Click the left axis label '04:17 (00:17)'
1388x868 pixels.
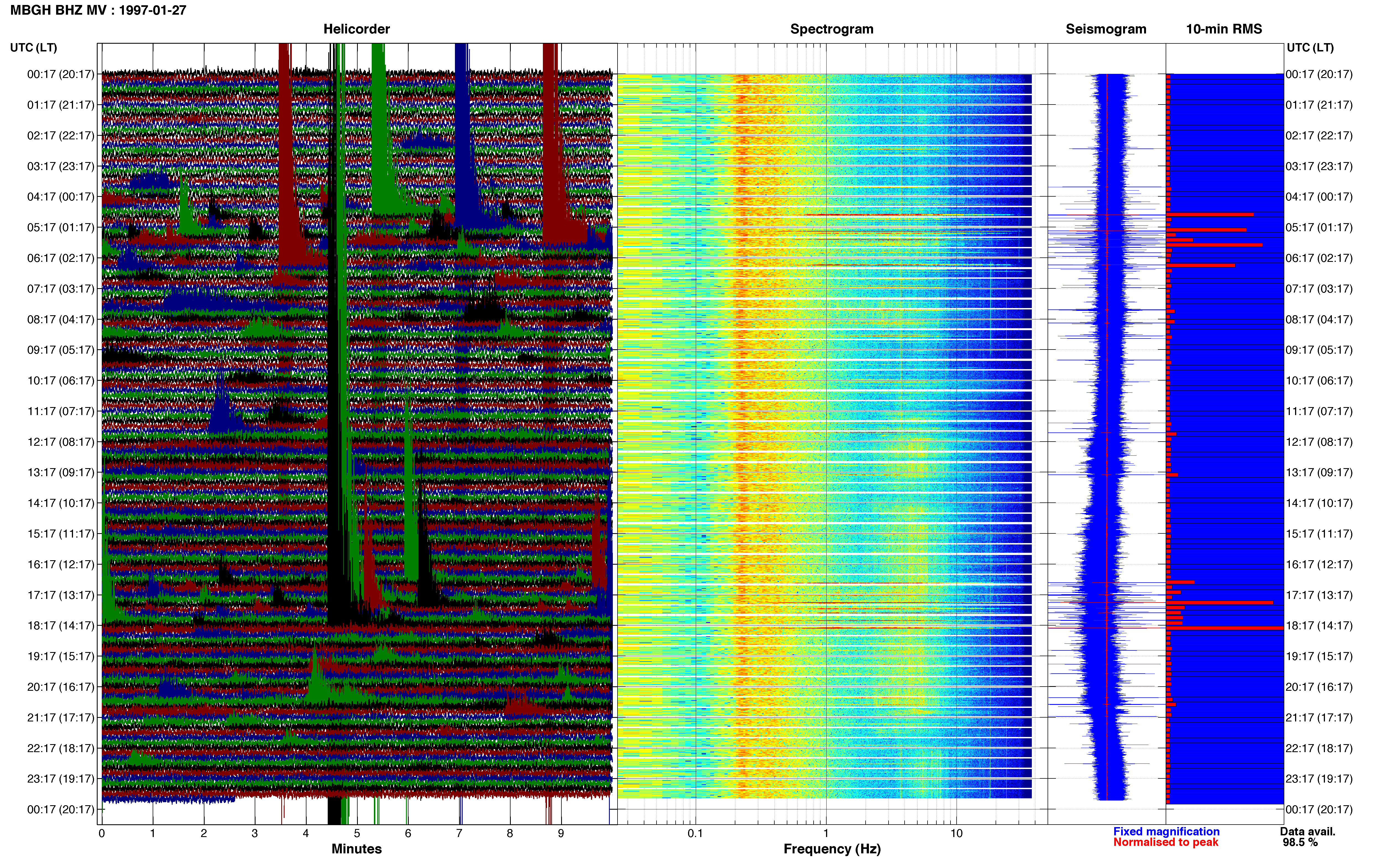coord(61,197)
